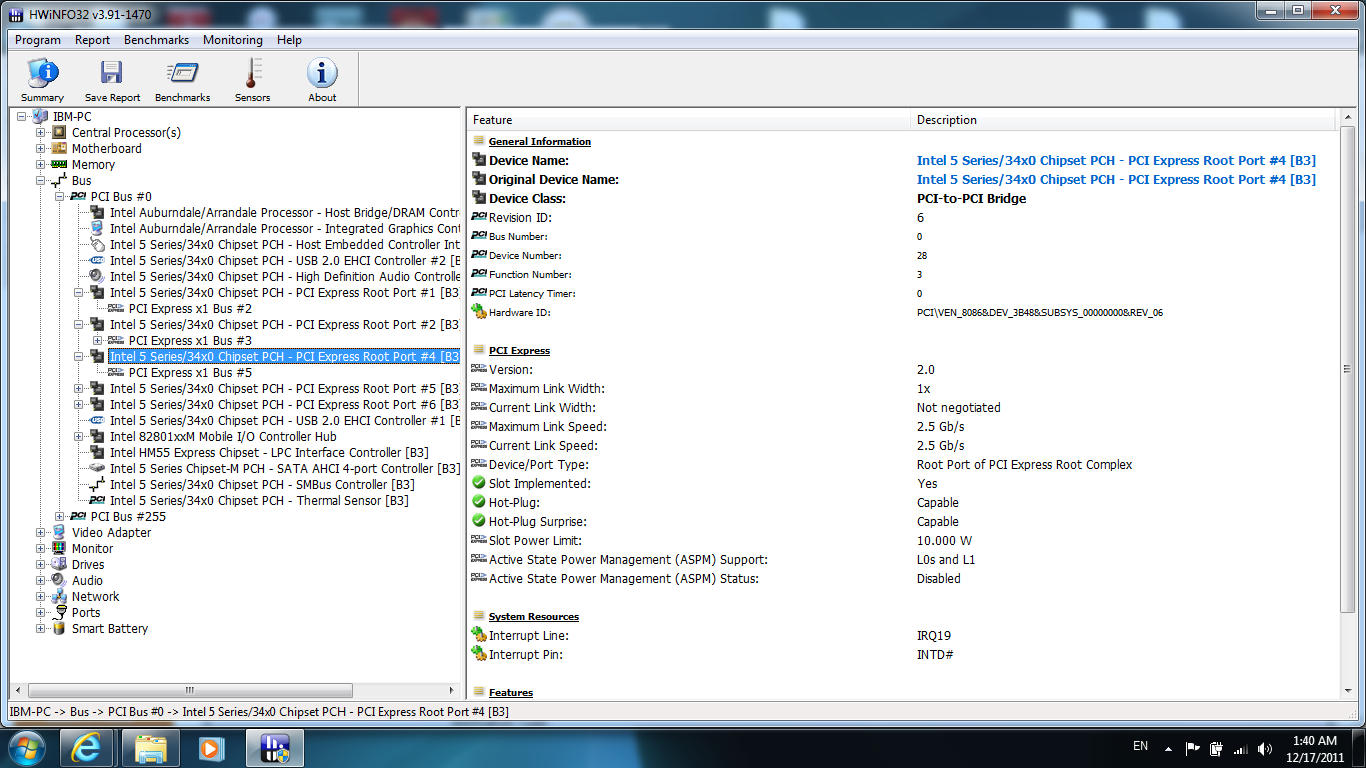Select PCI Express x1 Bus #2
Screen dimensions: 1366x768
pyautogui.click(x=190, y=308)
